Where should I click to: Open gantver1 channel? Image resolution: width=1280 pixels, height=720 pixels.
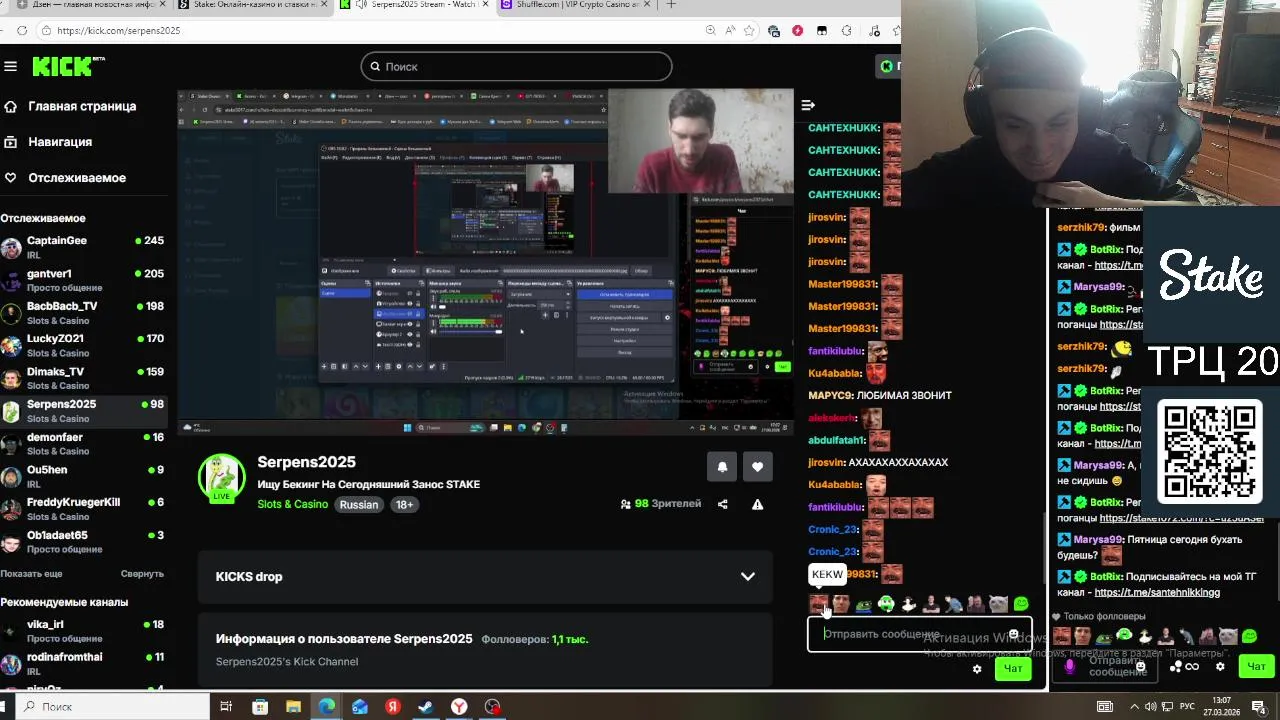(82, 280)
